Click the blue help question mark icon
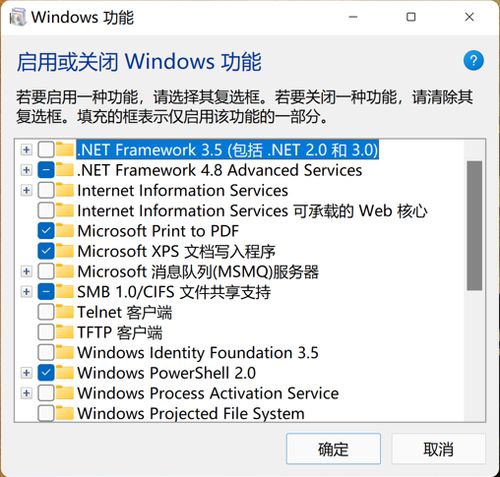Viewport: 500px width, 477px height. (x=473, y=60)
